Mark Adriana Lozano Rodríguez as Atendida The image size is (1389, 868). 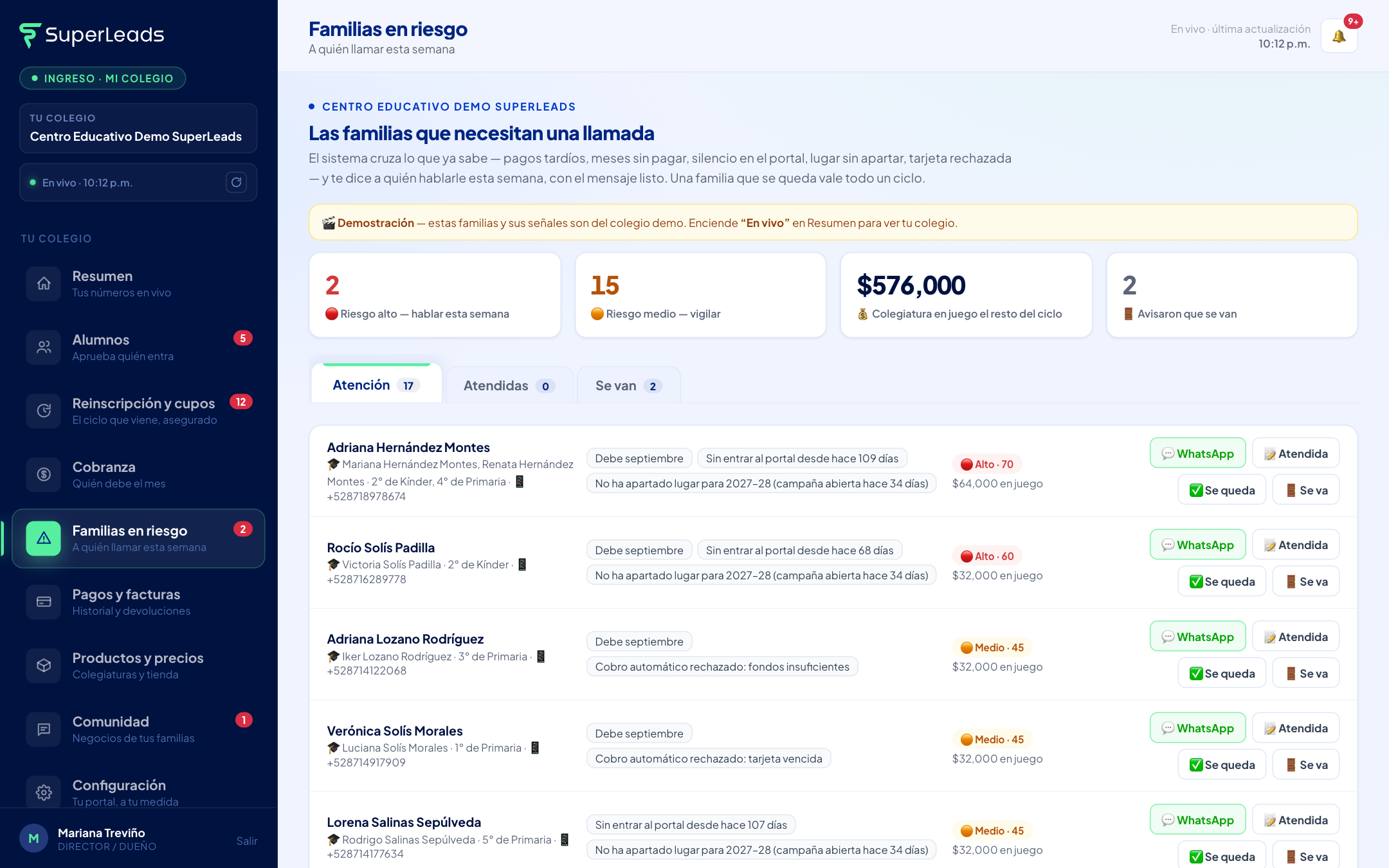(x=1296, y=637)
